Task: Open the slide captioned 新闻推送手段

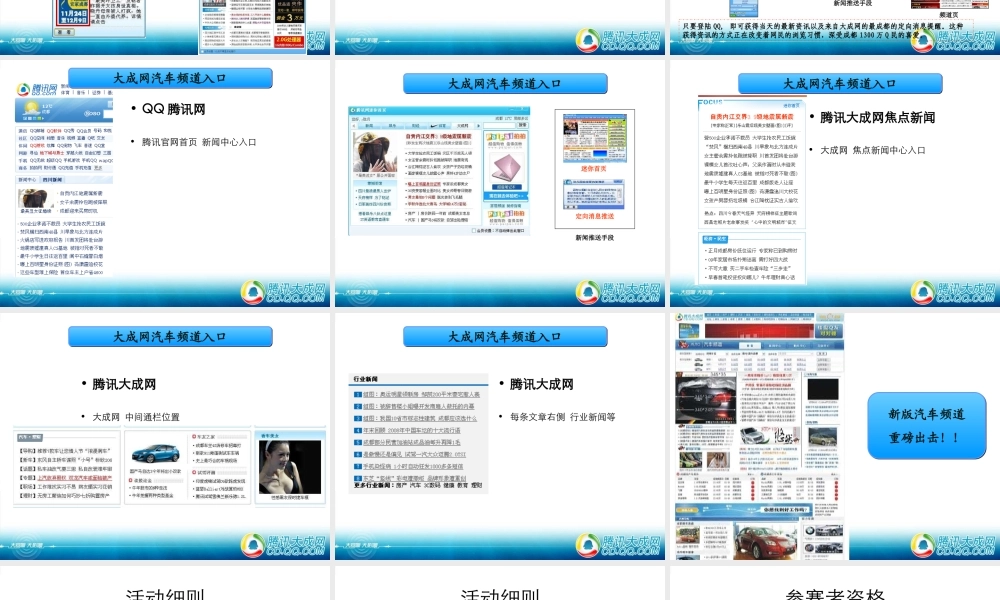Action: pyautogui.click(x=499, y=183)
